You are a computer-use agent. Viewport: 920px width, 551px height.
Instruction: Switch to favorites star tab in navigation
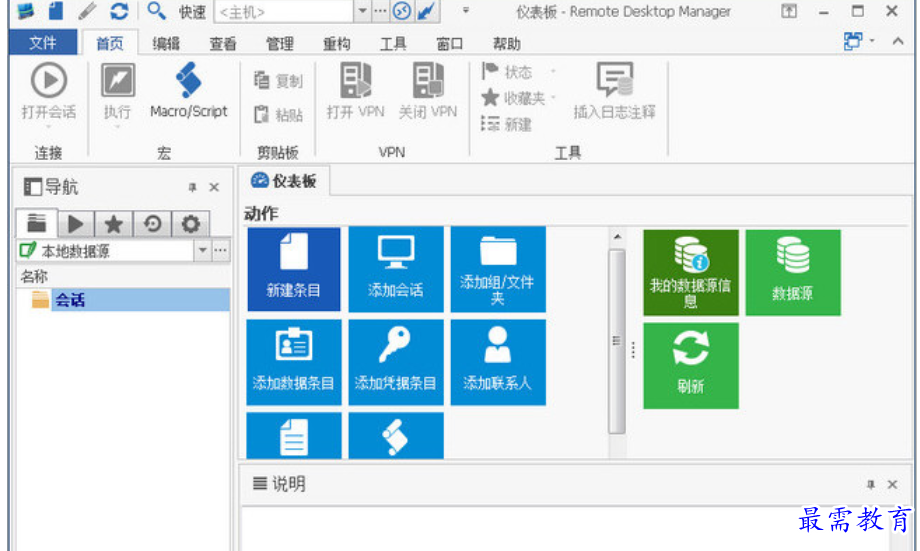click(113, 224)
